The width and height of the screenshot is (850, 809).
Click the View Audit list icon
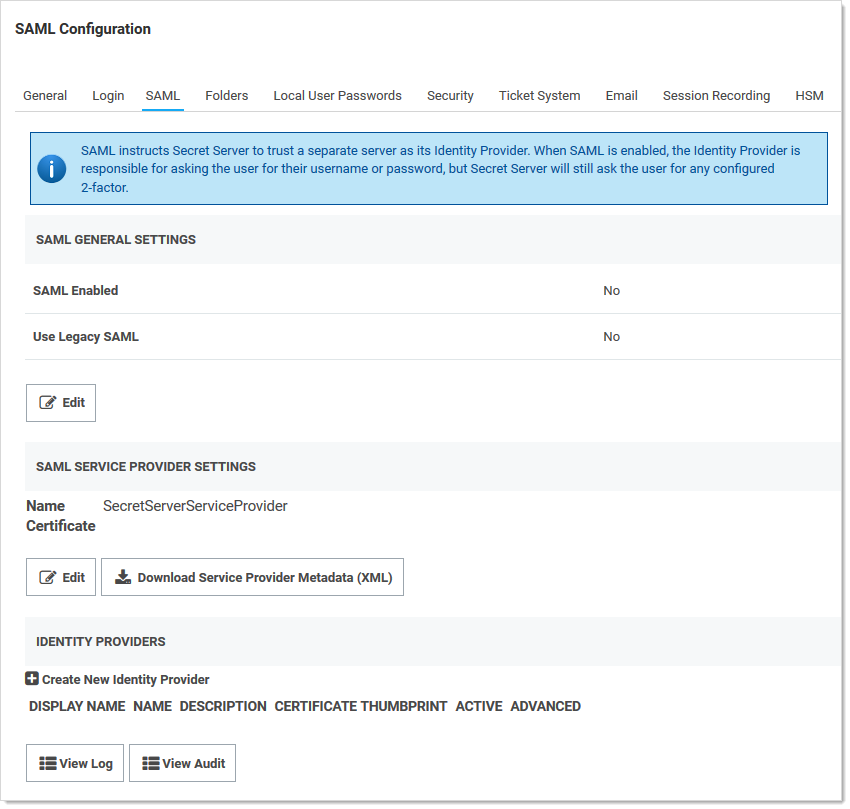click(x=151, y=763)
